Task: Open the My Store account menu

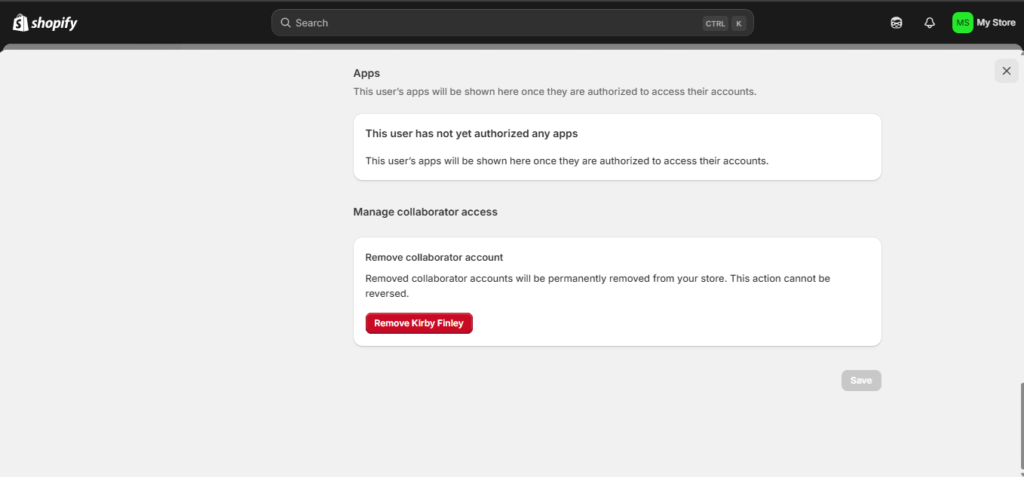Action: [984, 23]
